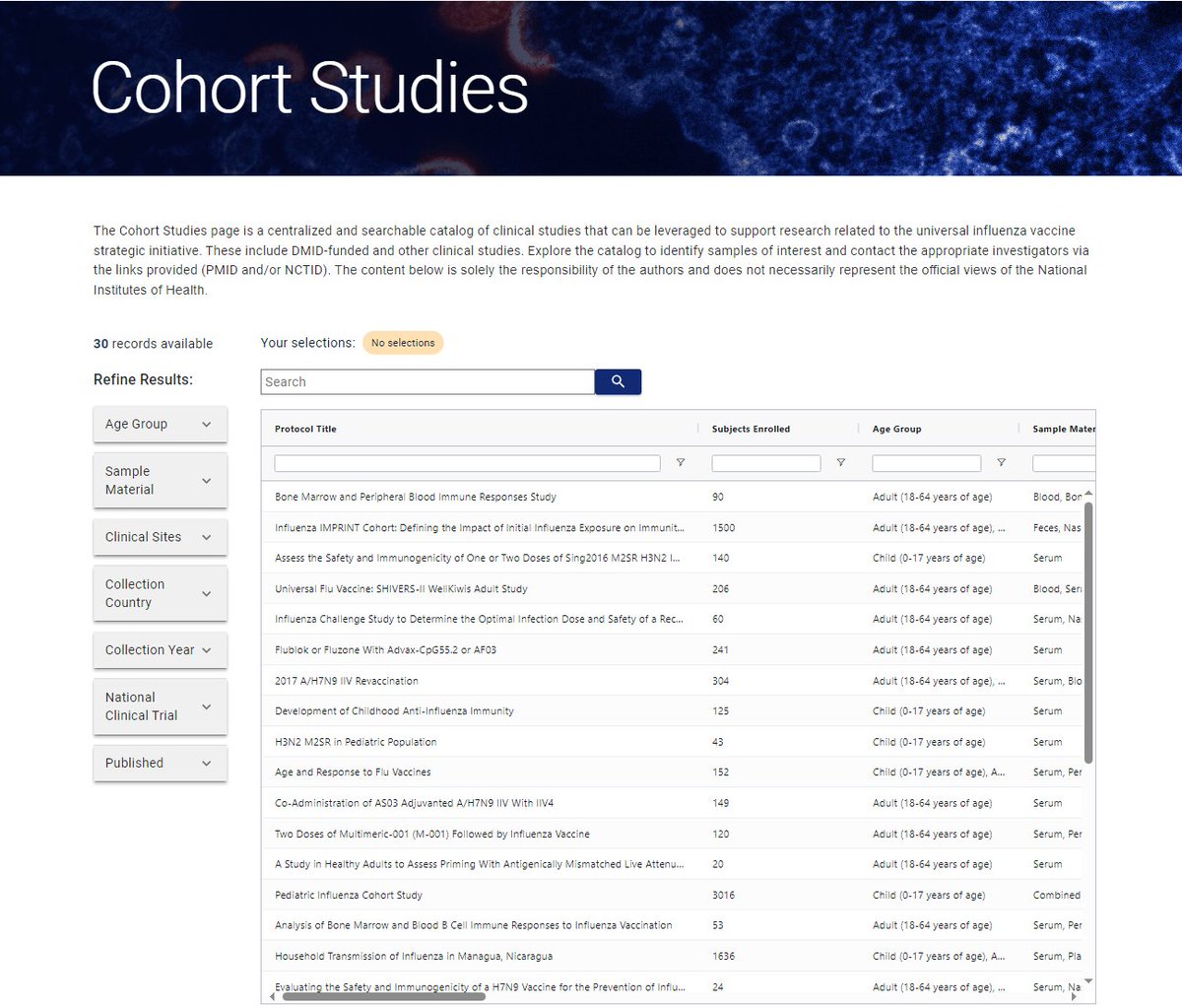Select 'Co-Administration of AS03 Adjuvanted A/H7N9 IIV With IIV4'
This screenshot has height=1008, width=1182.
coord(672,802)
